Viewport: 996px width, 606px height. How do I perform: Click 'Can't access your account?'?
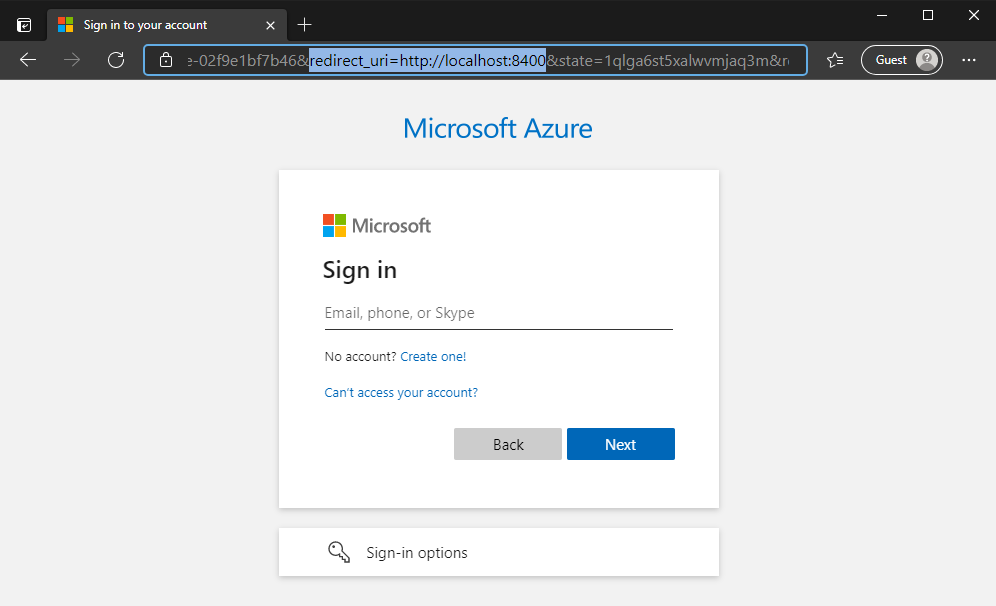click(401, 392)
